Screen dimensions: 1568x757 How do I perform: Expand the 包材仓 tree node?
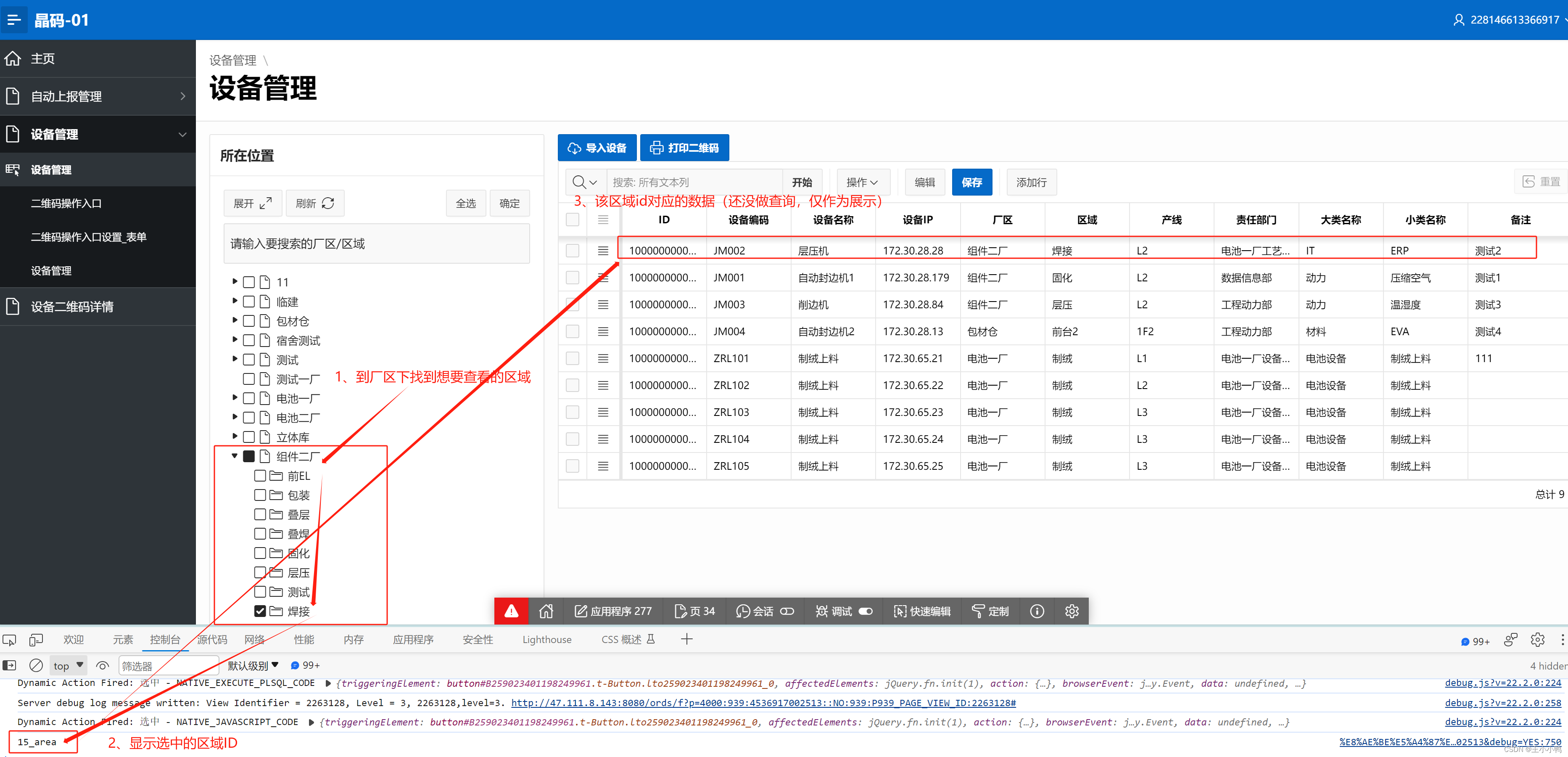(x=235, y=321)
